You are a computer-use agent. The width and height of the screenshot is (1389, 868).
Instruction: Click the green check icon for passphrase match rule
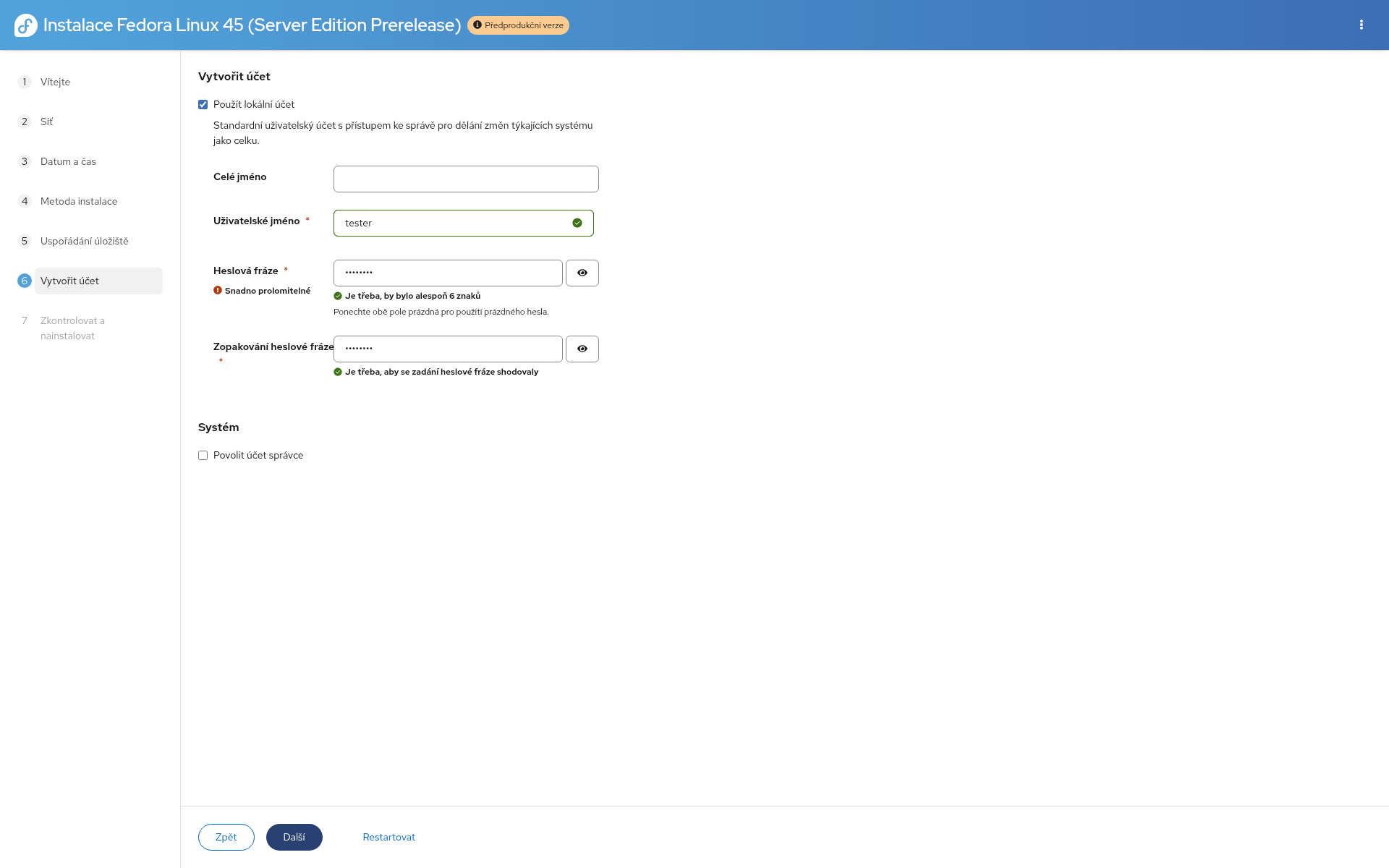338,372
